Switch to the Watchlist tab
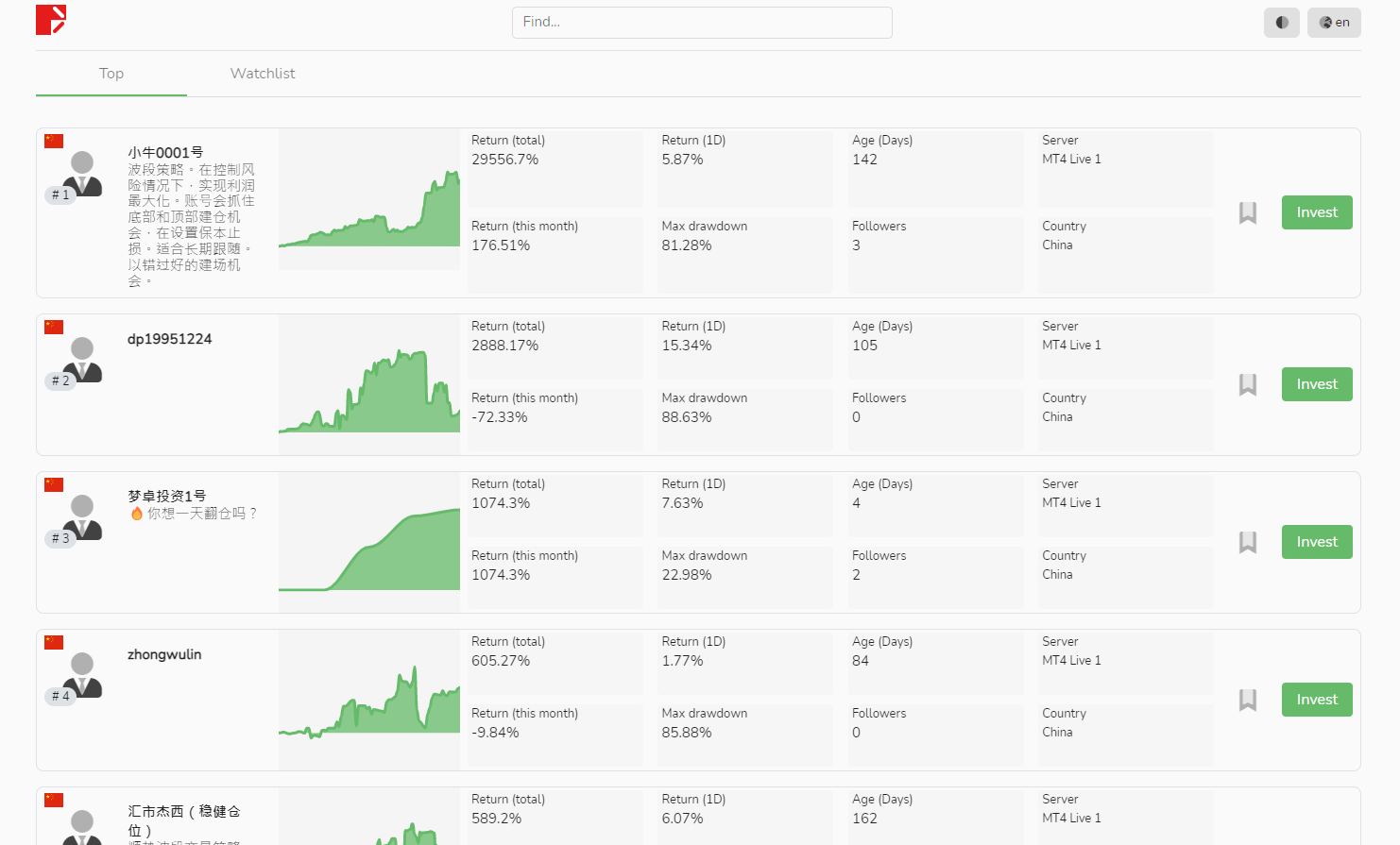 (262, 74)
